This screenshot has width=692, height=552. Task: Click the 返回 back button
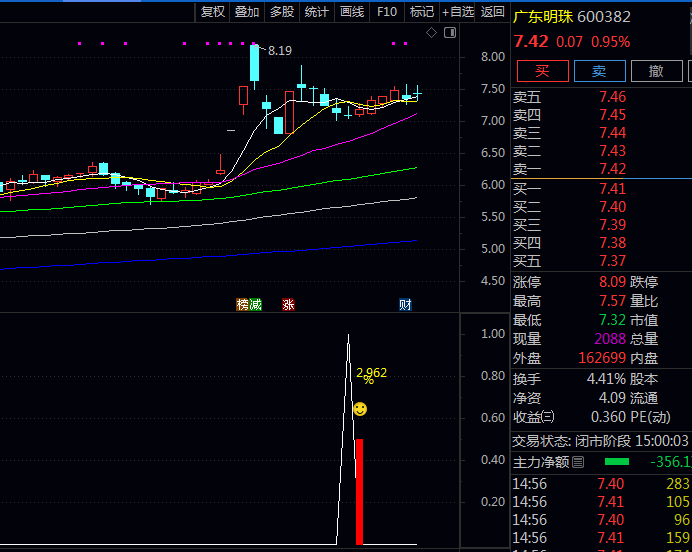[x=493, y=12]
